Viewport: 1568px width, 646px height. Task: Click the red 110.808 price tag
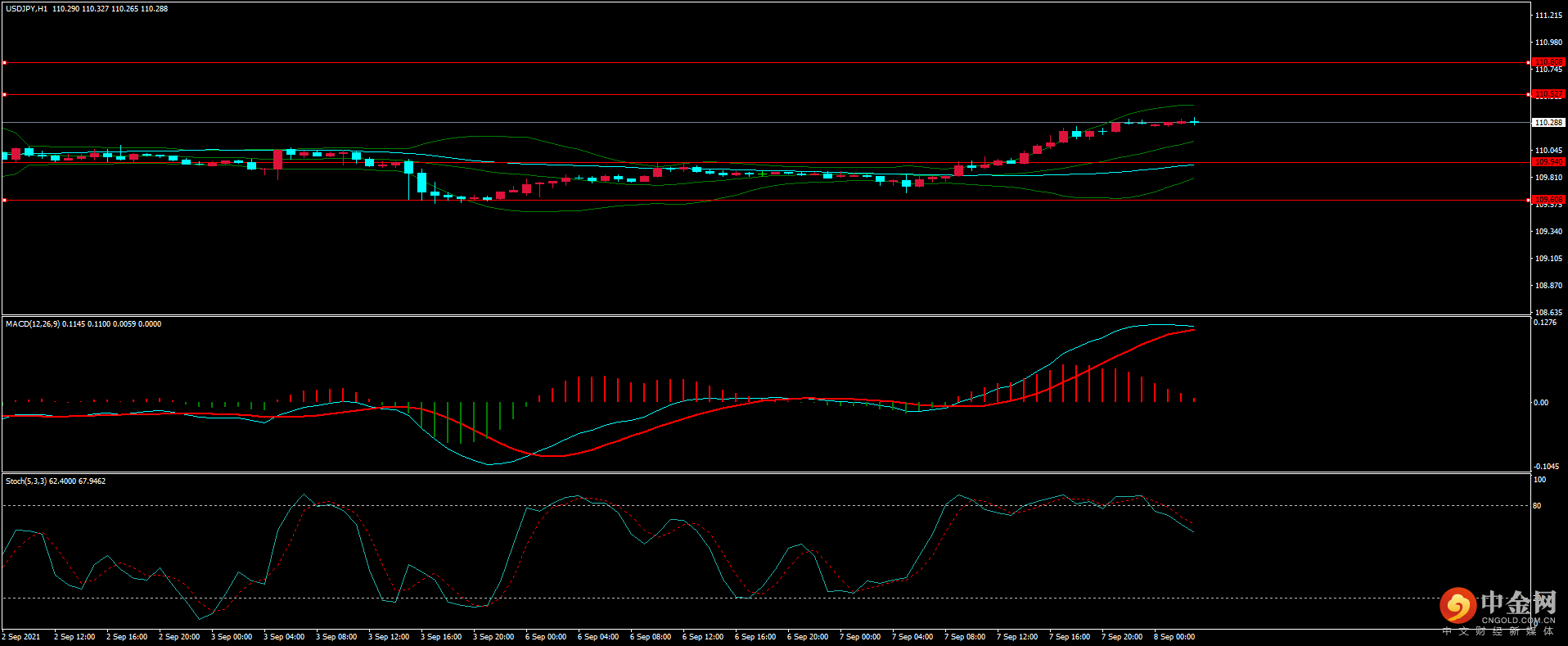coord(1548,62)
